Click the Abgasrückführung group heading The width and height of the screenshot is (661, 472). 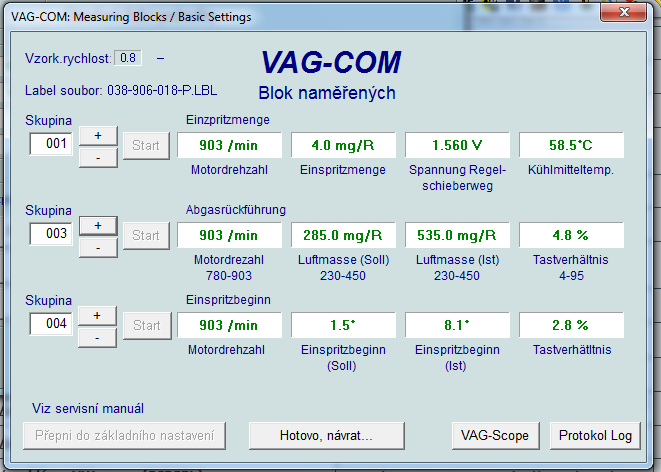tap(236, 210)
